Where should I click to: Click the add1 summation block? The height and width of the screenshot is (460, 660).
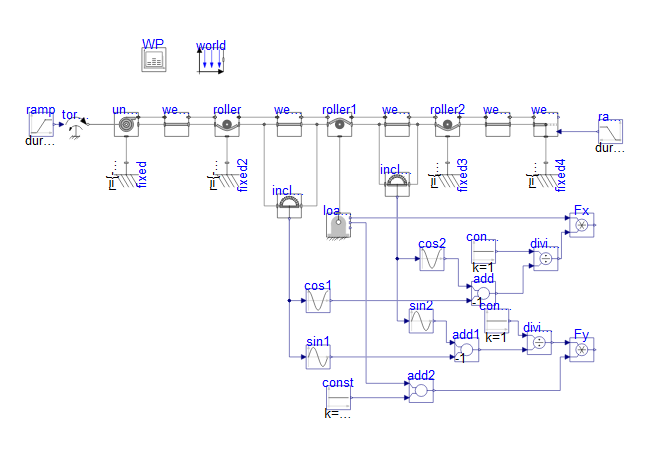pos(465,351)
